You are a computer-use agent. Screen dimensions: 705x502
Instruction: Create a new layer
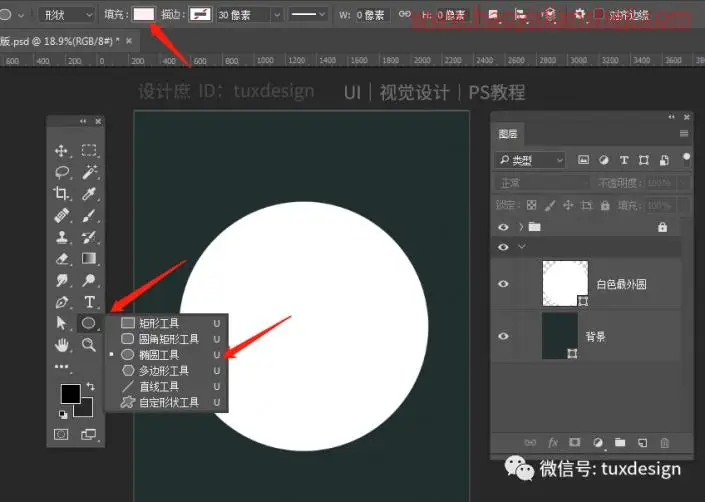click(x=643, y=443)
